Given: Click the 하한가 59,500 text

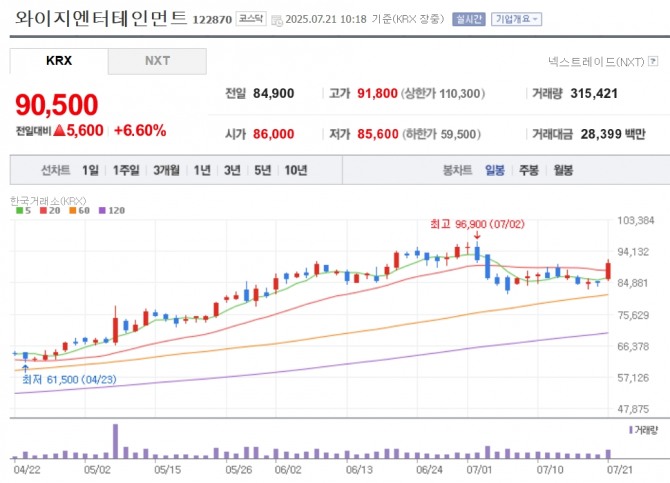Looking at the screenshot, I should (441, 134).
